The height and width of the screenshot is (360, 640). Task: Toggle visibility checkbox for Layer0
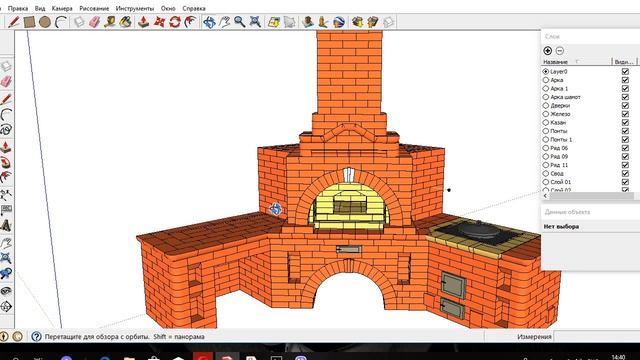(625, 71)
